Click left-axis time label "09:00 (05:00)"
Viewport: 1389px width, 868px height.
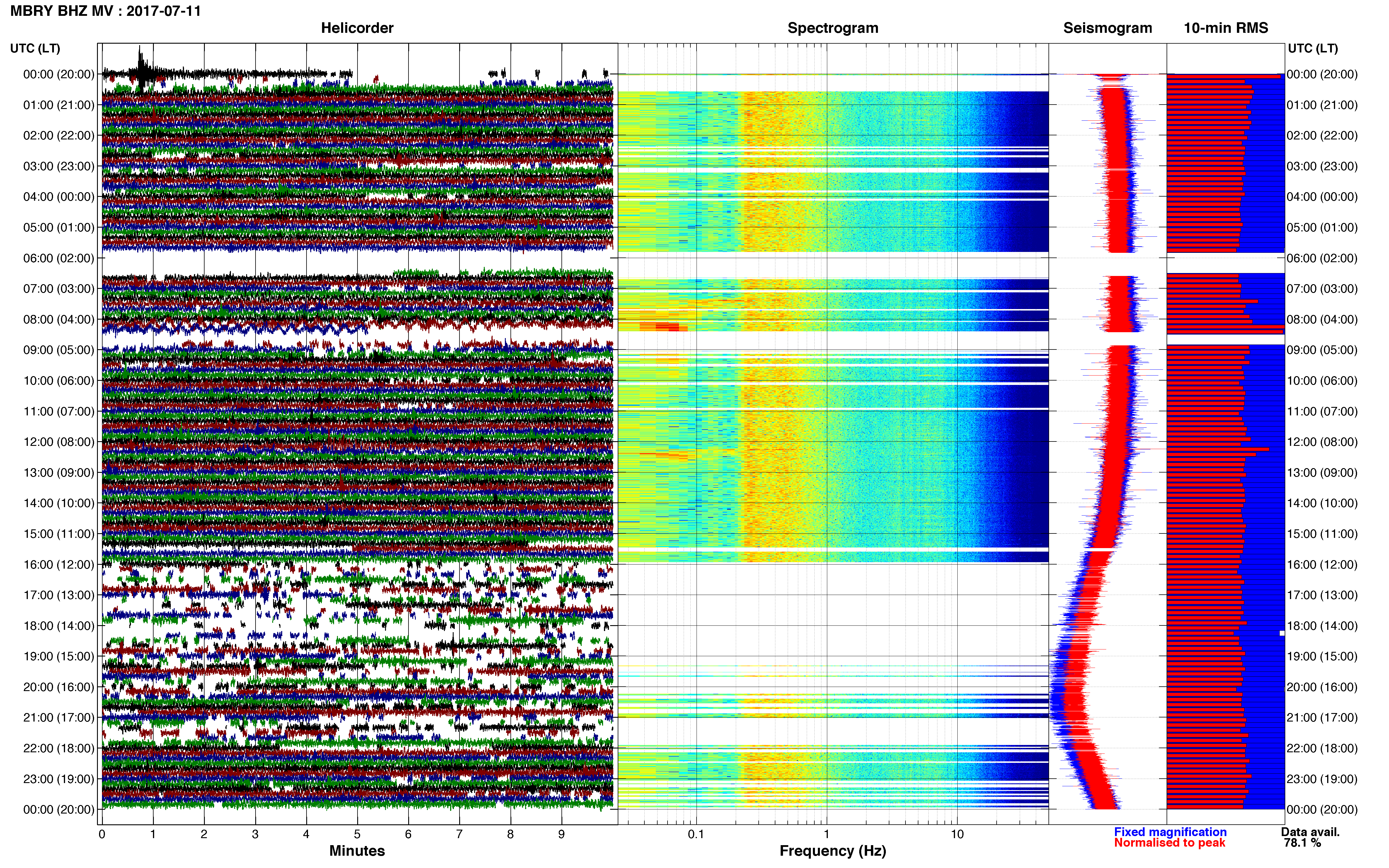pos(59,350)
